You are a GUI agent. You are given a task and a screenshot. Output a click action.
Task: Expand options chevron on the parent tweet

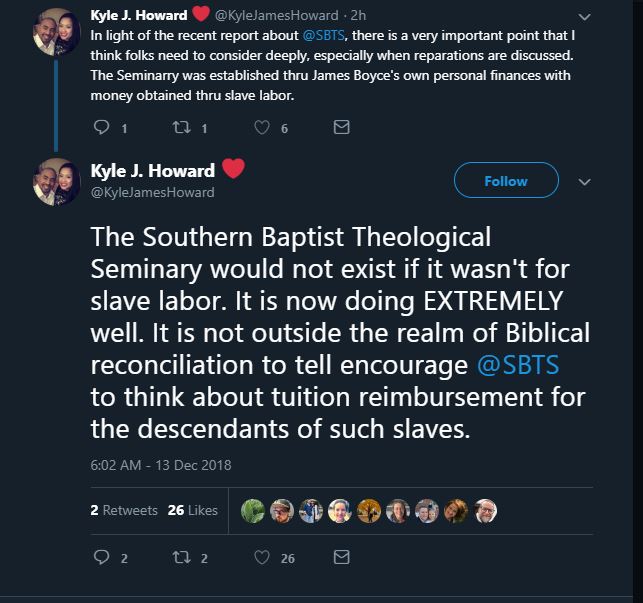586,17
